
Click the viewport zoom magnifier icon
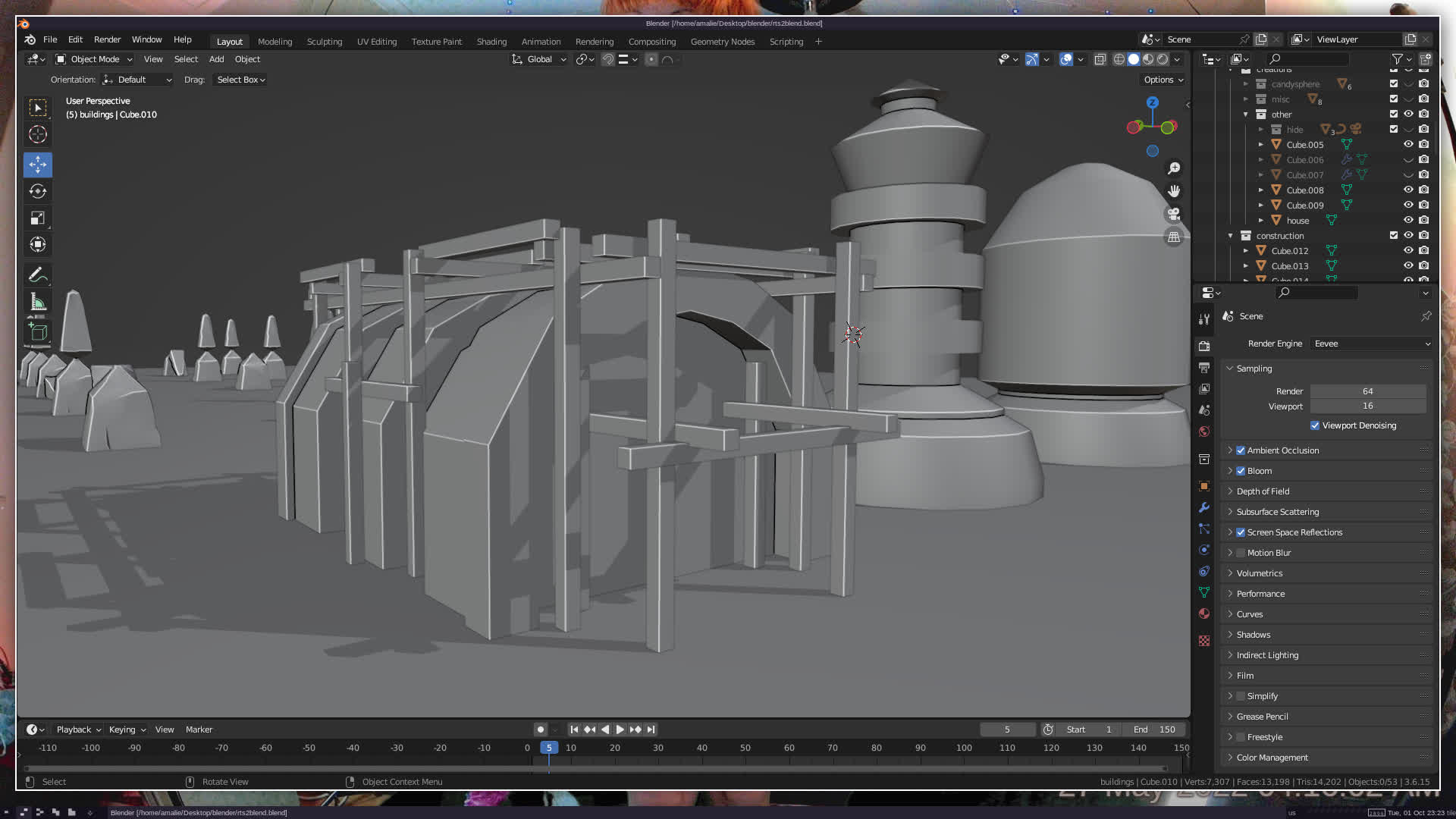[x=1174, y=168]
